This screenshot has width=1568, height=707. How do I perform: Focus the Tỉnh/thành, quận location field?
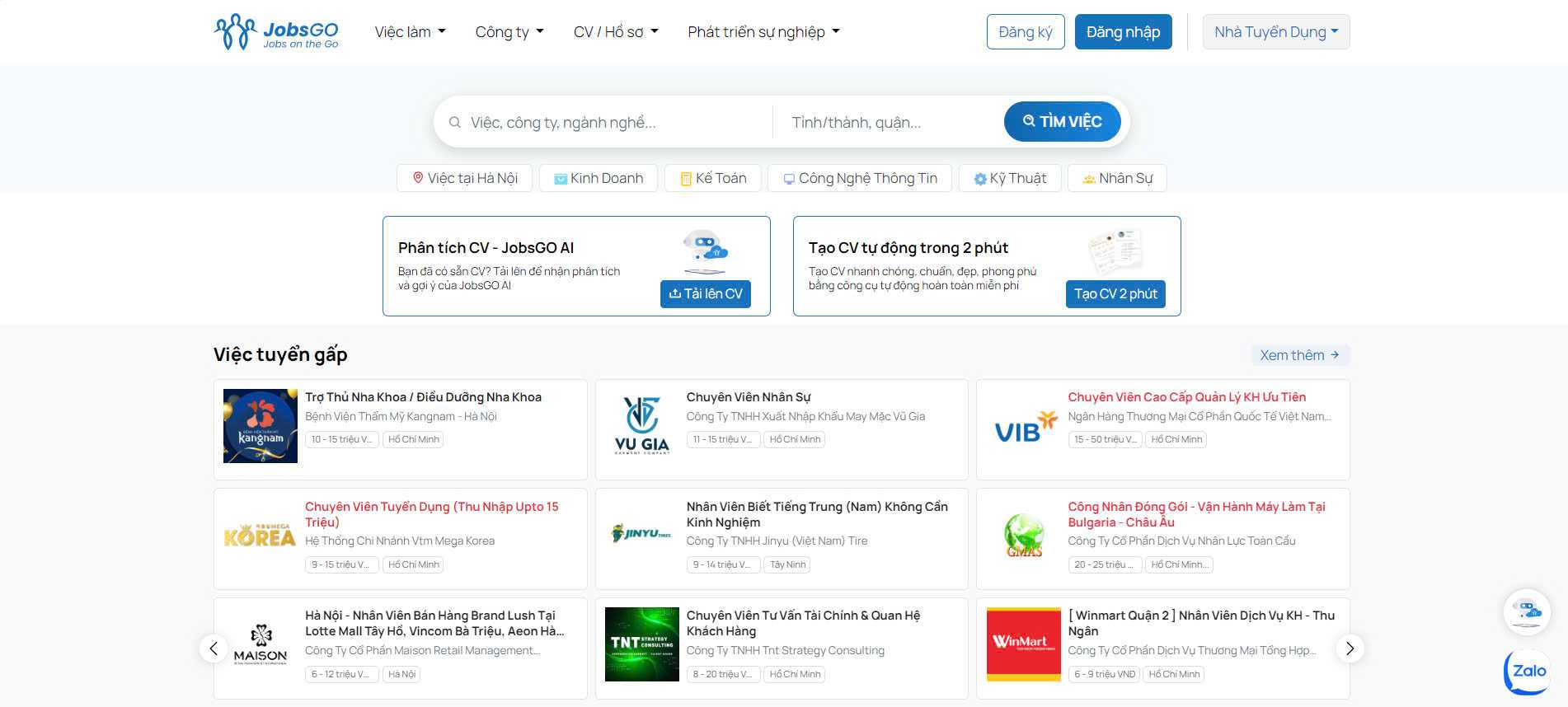[x=886, y=123]
